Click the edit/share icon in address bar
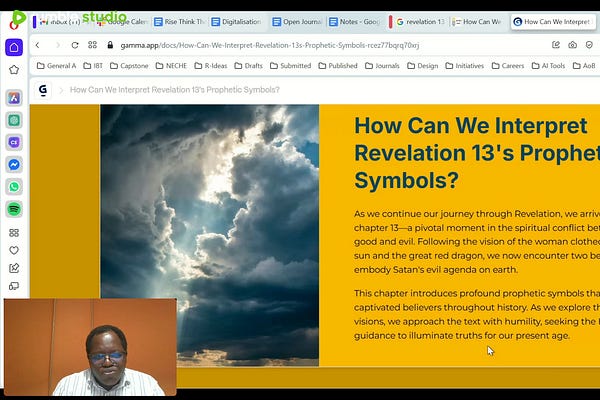Viewport: 600px width, 400px height. [x=556, y=45]
